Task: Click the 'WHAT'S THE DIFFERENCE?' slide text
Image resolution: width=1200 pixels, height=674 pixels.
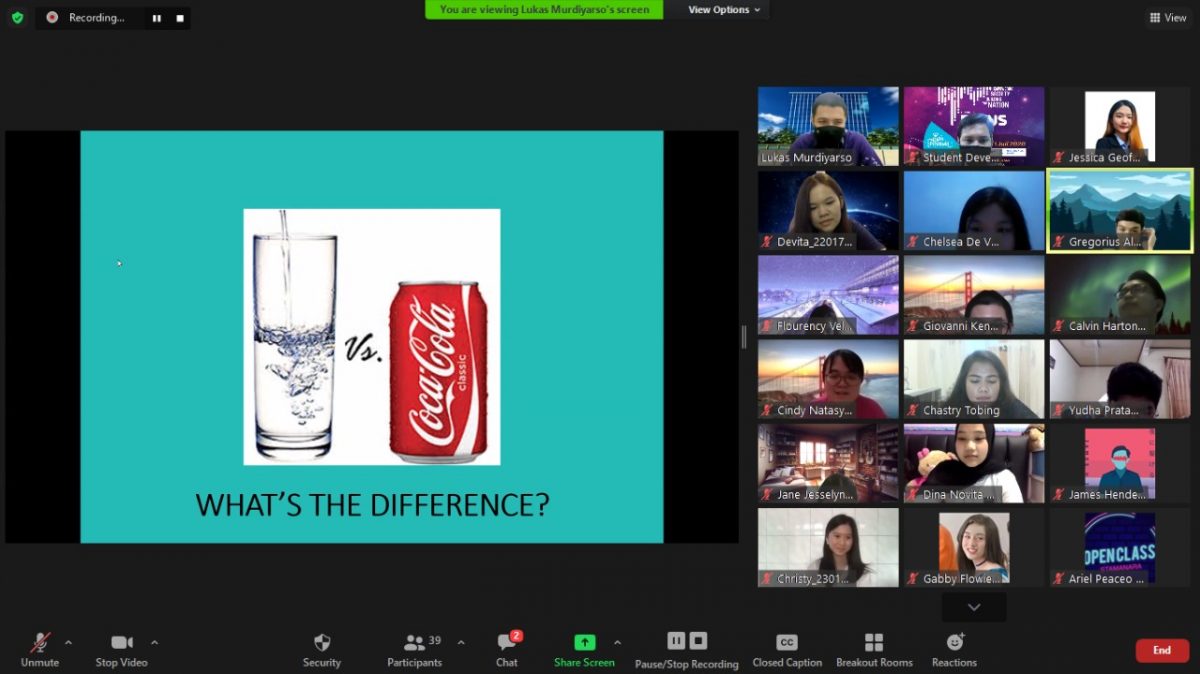Action: 372,504
